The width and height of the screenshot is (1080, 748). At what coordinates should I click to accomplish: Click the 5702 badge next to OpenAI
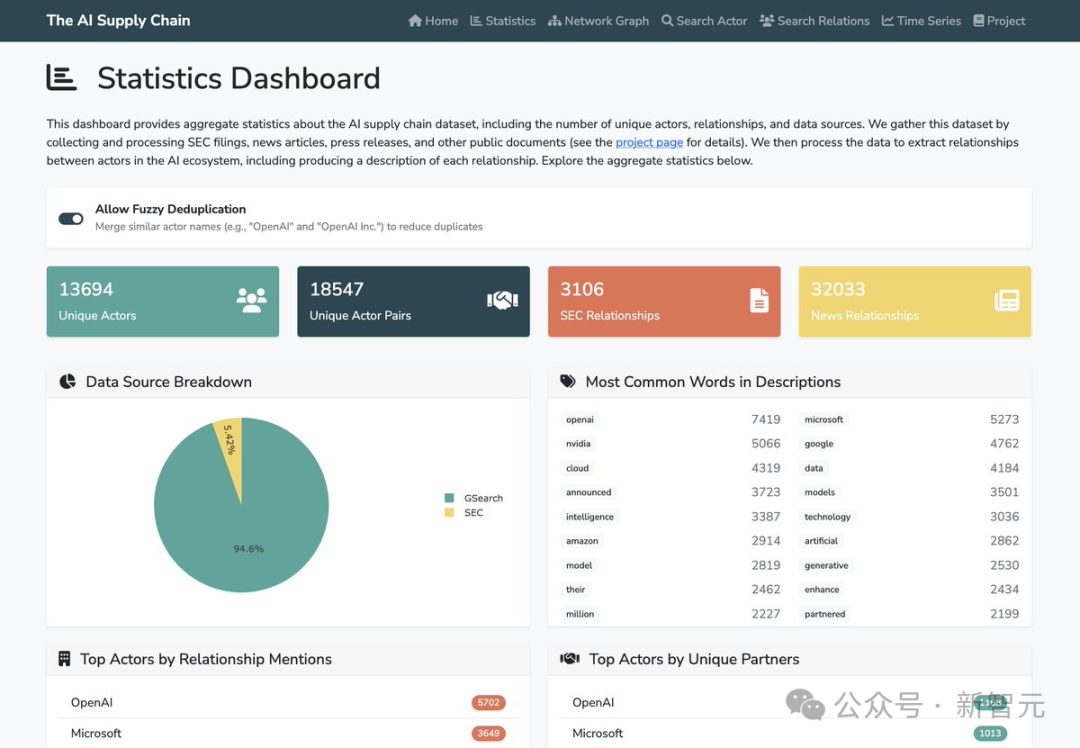tap(488, 703)
